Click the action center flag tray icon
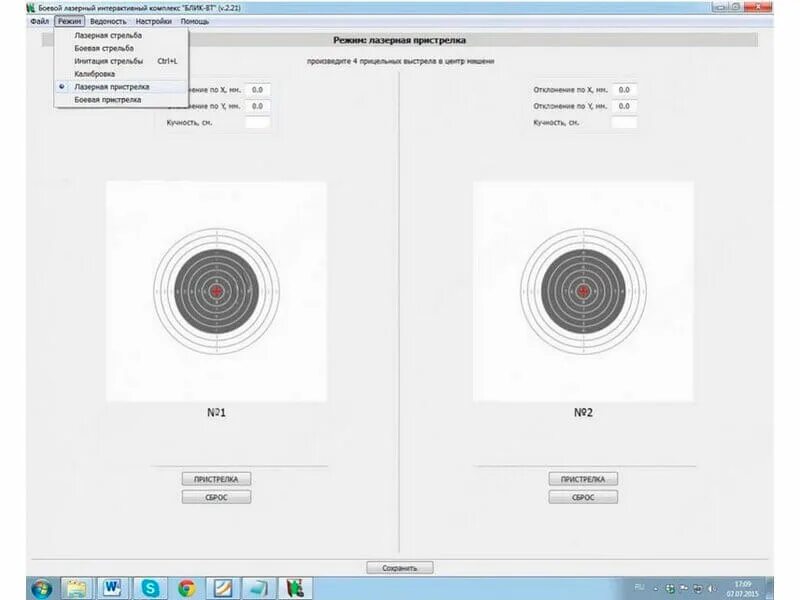This screenshot has height=600, width=800. click(684, 588)
